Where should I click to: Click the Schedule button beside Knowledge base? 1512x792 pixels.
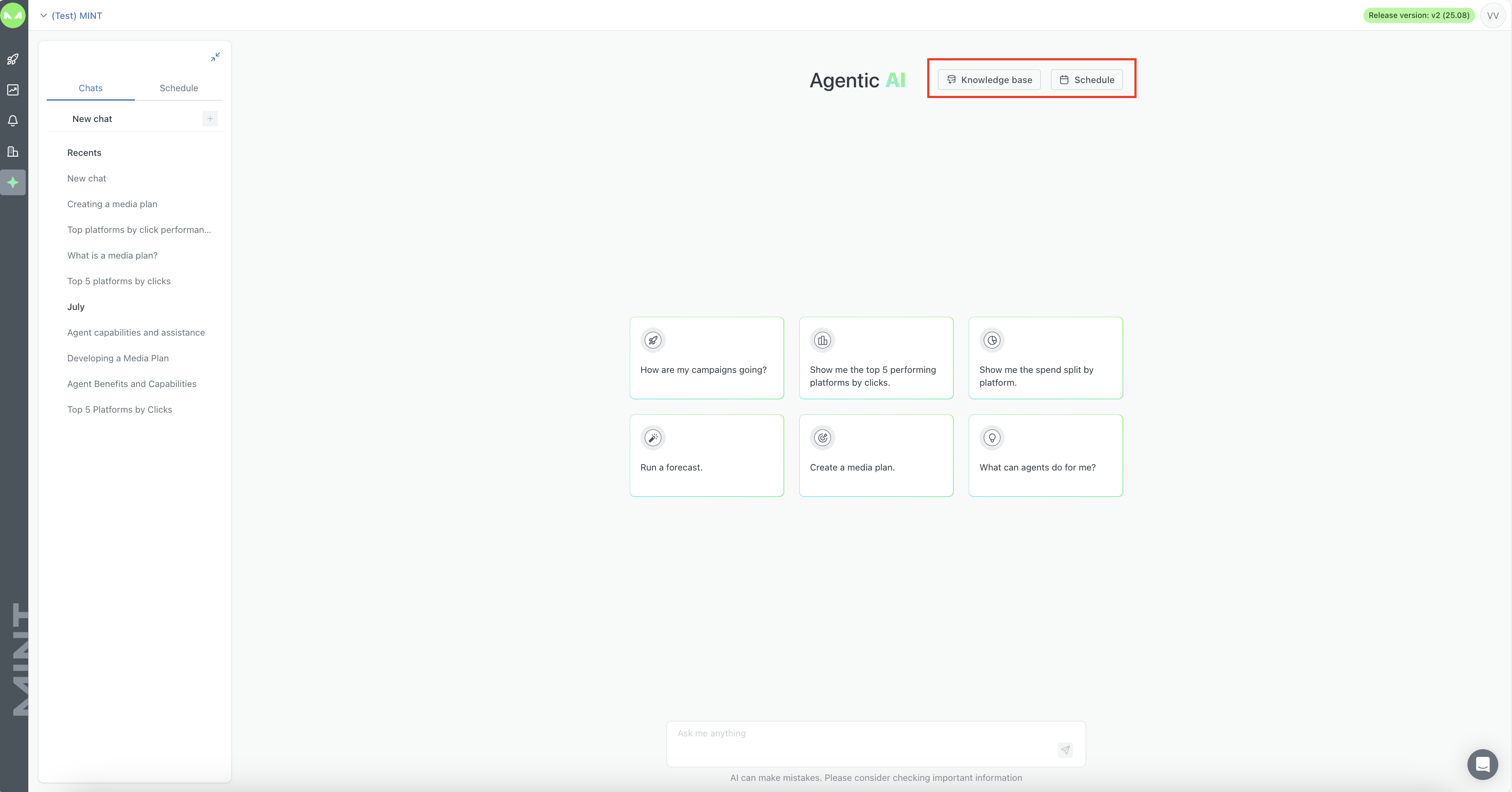tap(1086, 80)
